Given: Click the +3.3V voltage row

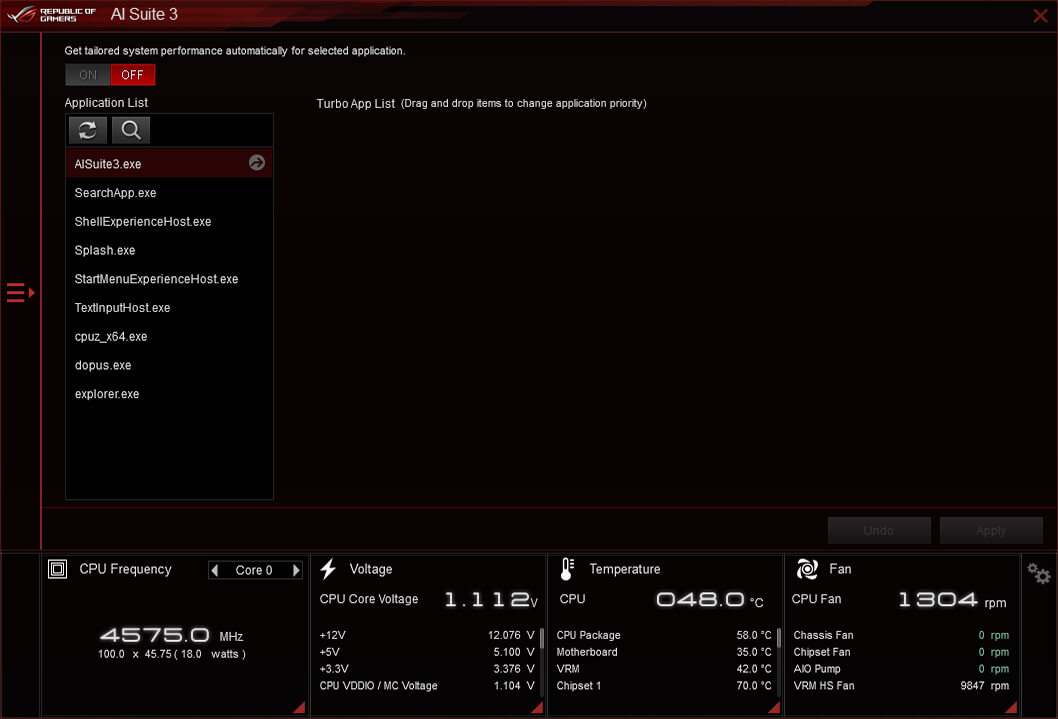Looking at the screenshot, I should point(427,669).
